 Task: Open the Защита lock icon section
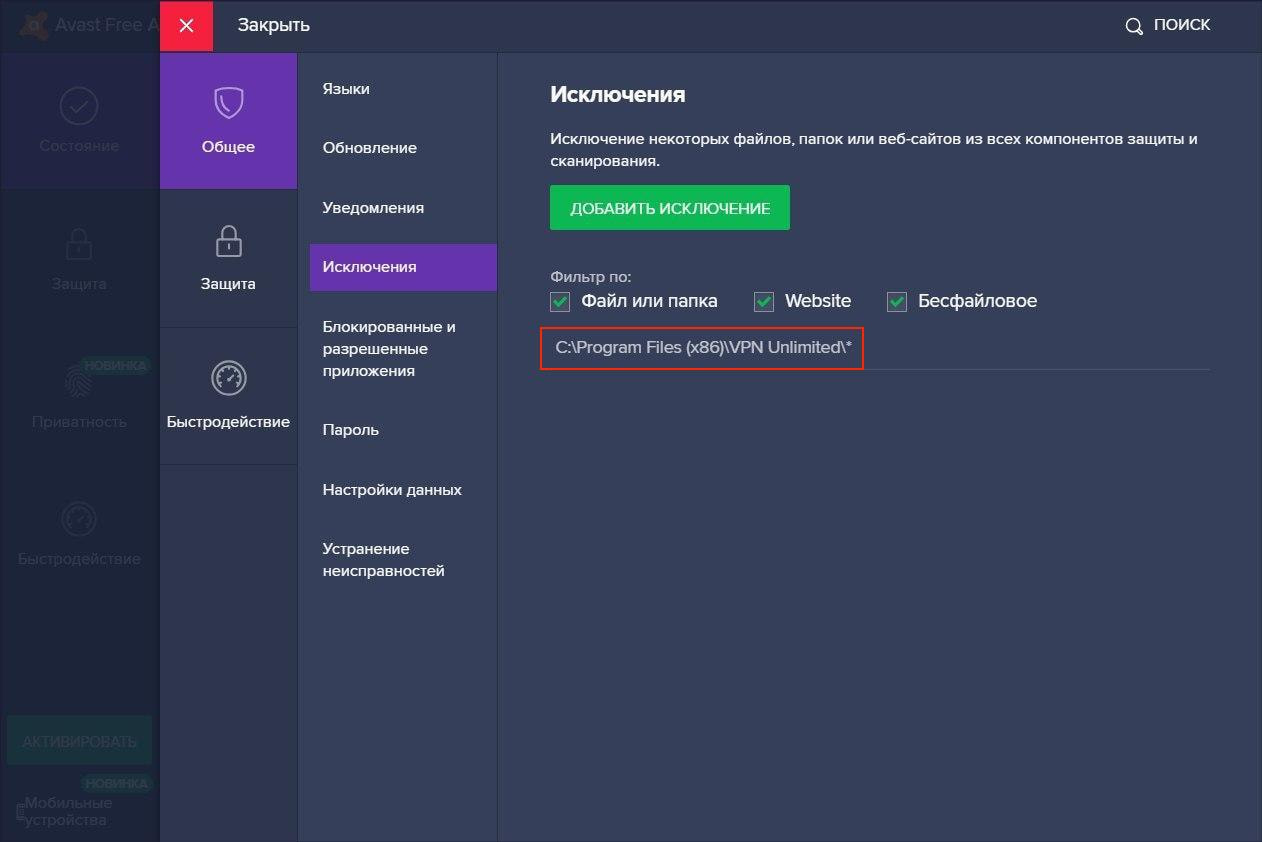[x=228, y=241]
